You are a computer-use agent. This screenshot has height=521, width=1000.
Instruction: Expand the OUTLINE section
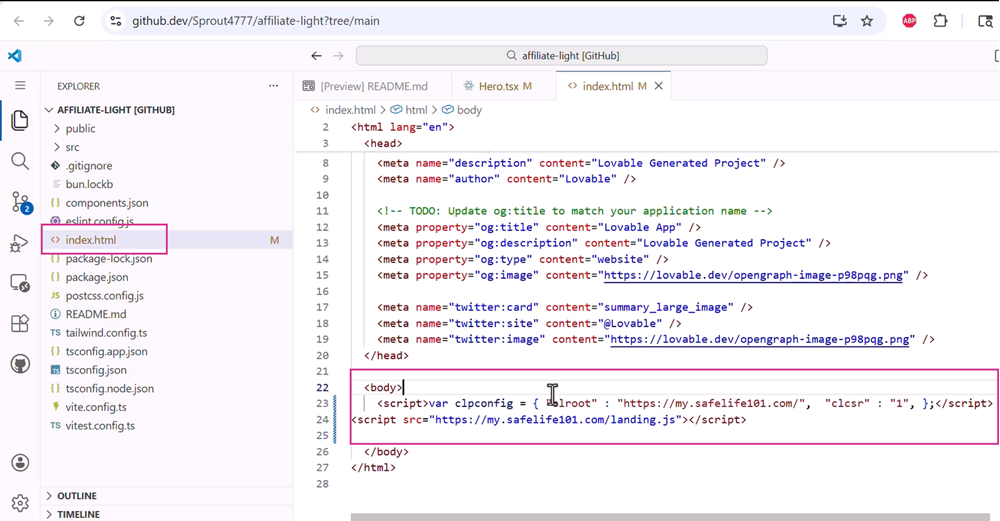point(77,495)
